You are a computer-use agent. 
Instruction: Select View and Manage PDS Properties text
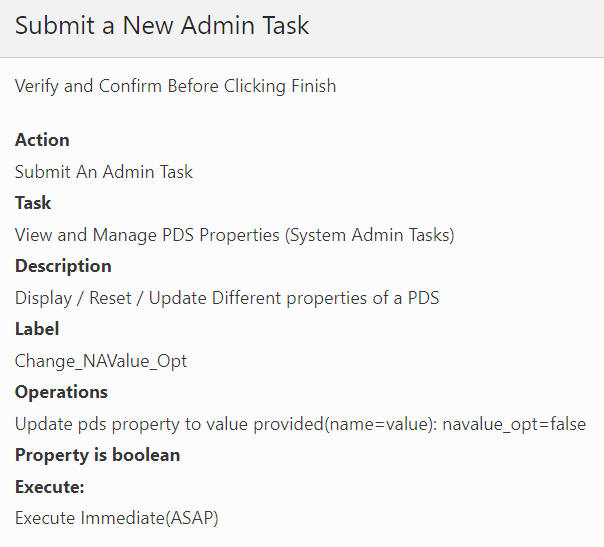[x=147, y=235]
